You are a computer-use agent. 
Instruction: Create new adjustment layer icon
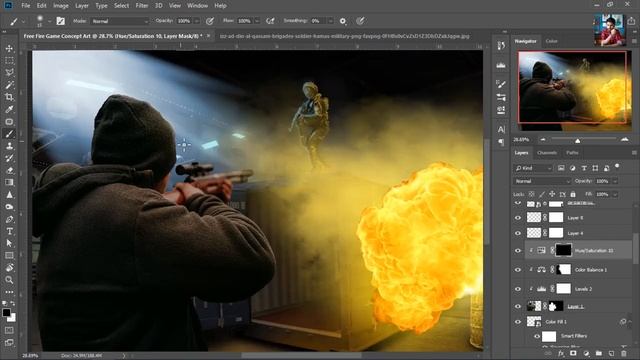coord(586,353)
